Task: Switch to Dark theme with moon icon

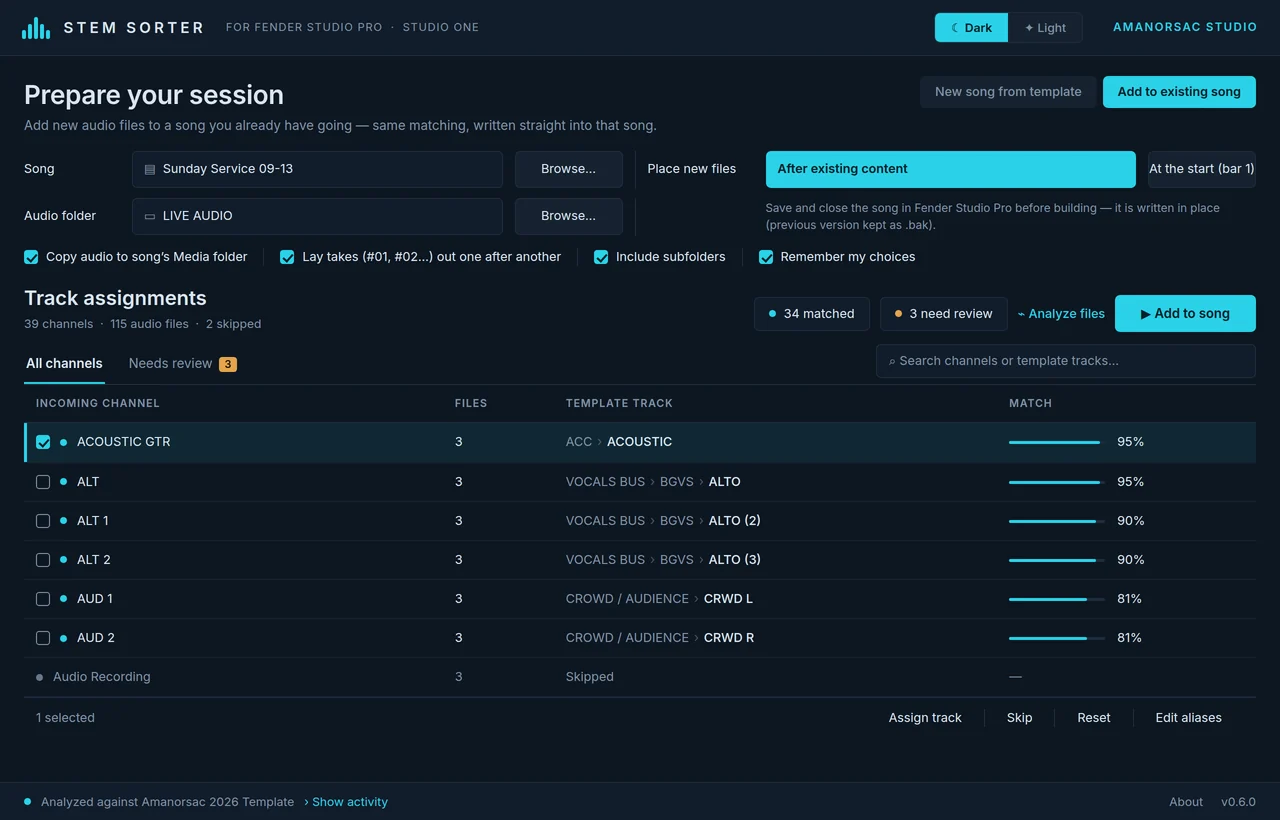Action: pyautogui.click(x=971, y=28)
